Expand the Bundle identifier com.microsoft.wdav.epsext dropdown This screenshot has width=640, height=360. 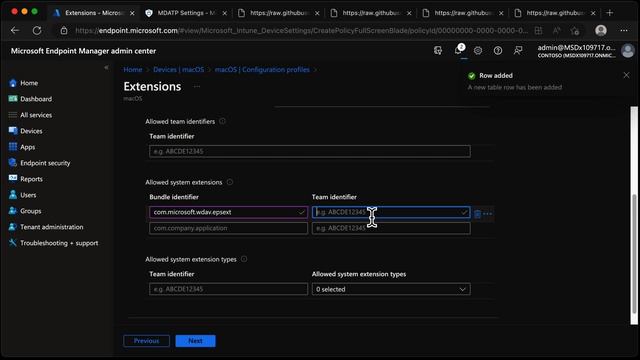click(301, 212)
